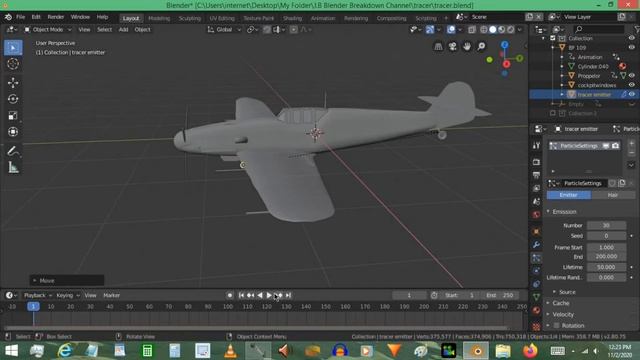Open the Tool properties tab
The width and height of the screenshot is (640, 360).
536,146
